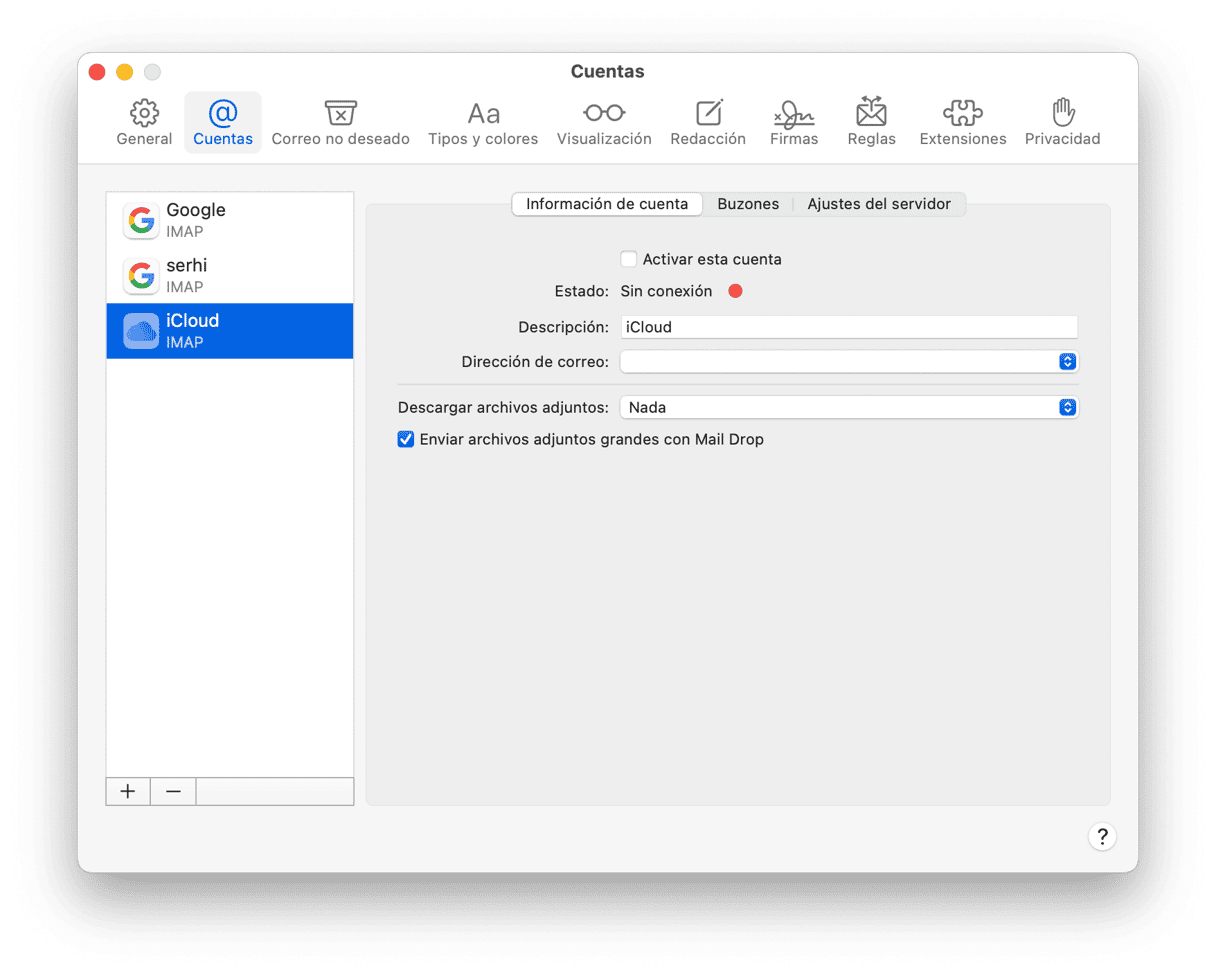This screenshot has width=1216, height=975.
Task: Open help with the question mark button
Action: (x=1102, y=837)
